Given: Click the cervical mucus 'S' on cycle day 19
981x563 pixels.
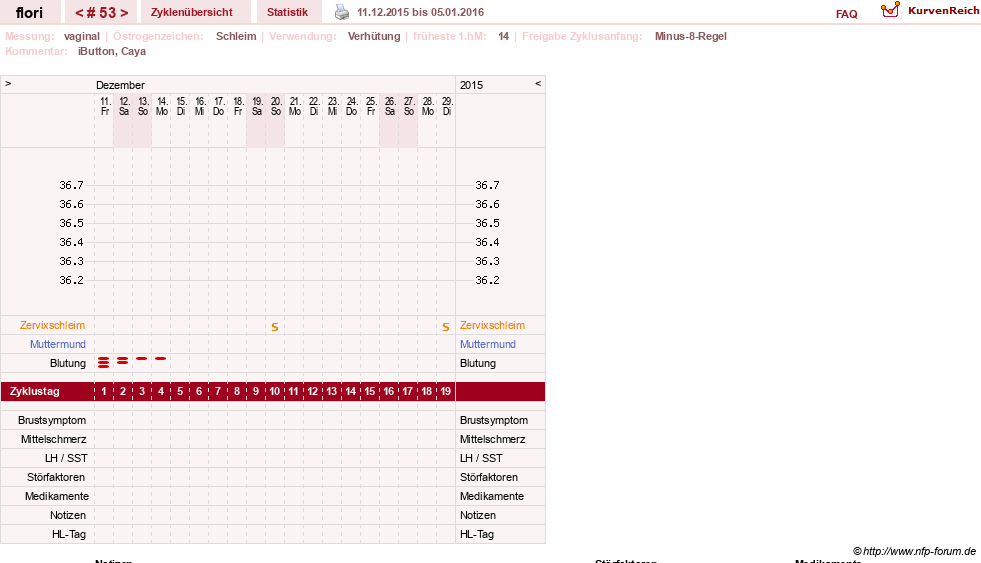Looking at the screenshot, I should click(x=445, y=327).
